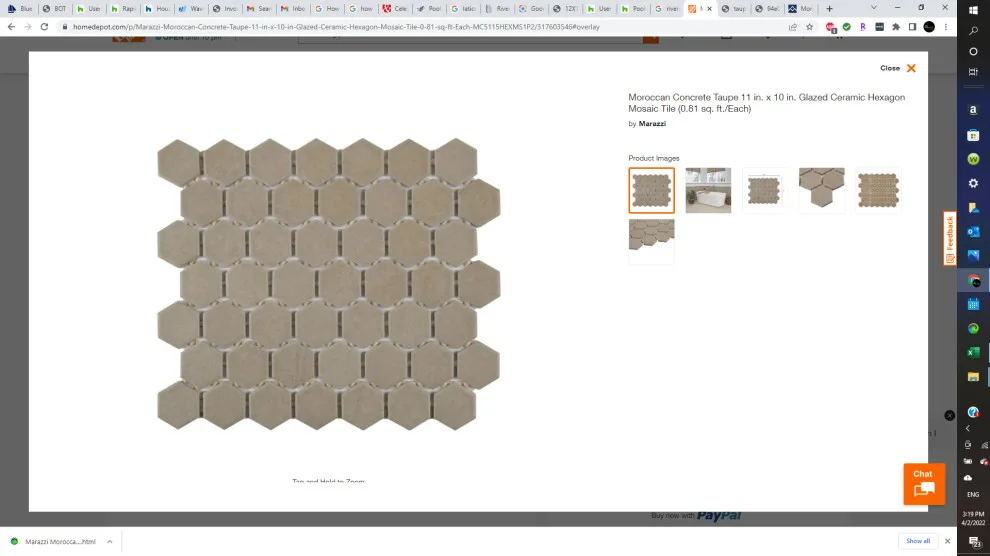The height and width of the screenshot is (556, 990).
Task: Open Microsoft Store from taskbar
Action: (973, 135)
